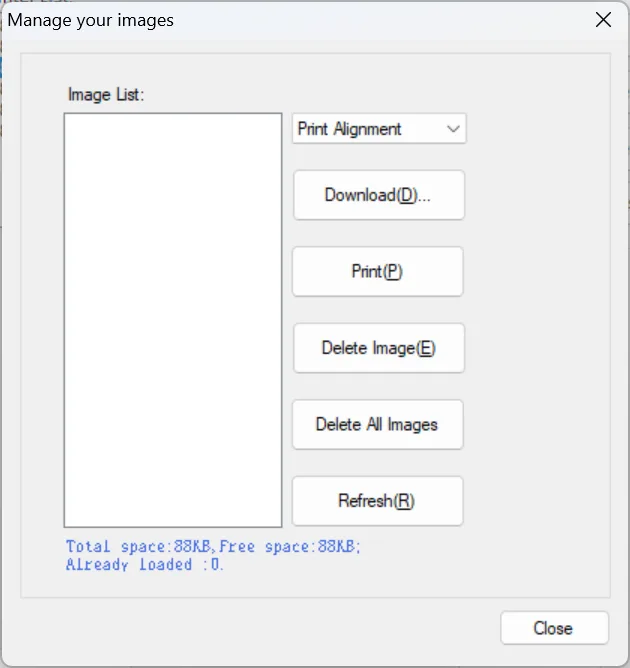Click the 'Already loaded :0.' status line

pos(145,565)
